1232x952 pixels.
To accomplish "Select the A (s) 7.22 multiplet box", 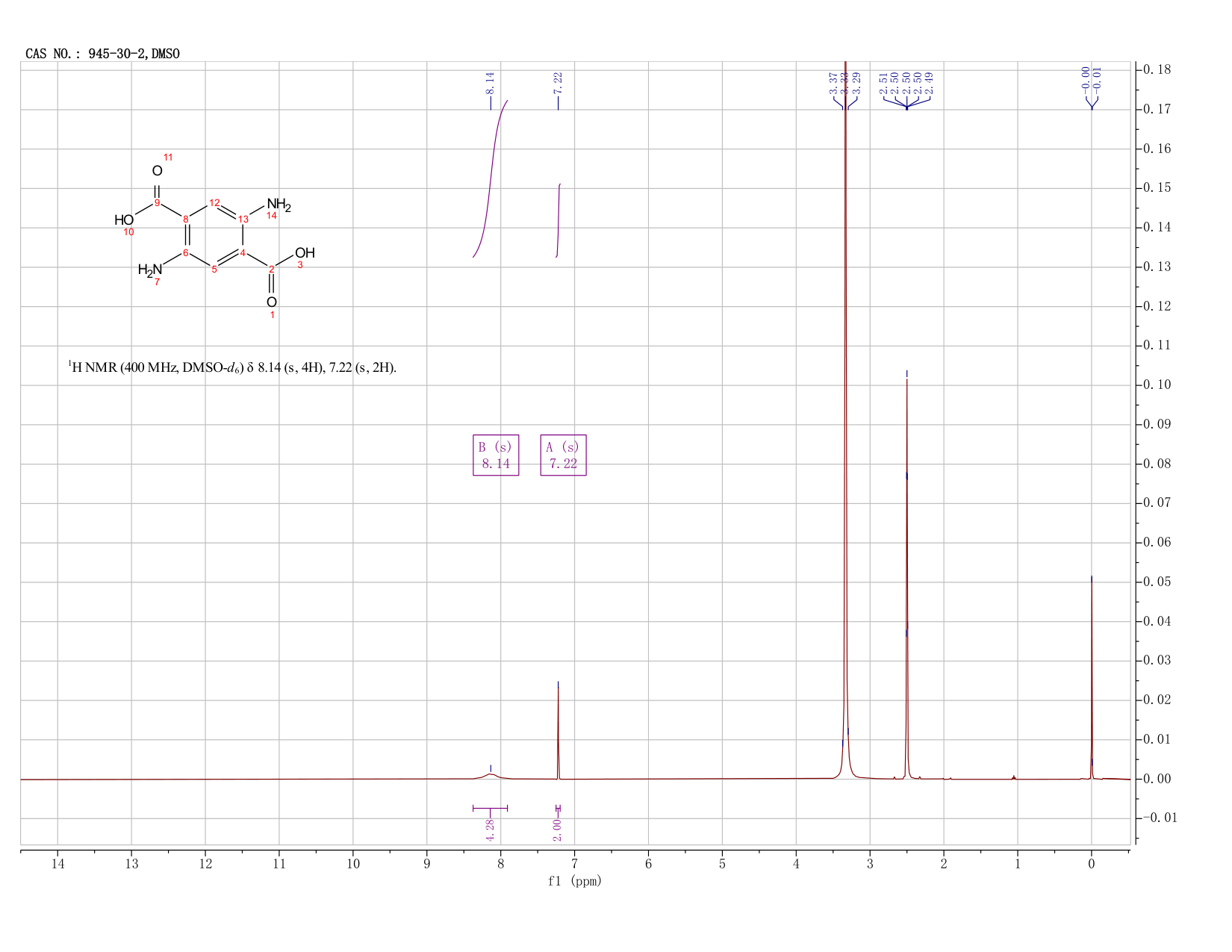I will tap(564, 455).
